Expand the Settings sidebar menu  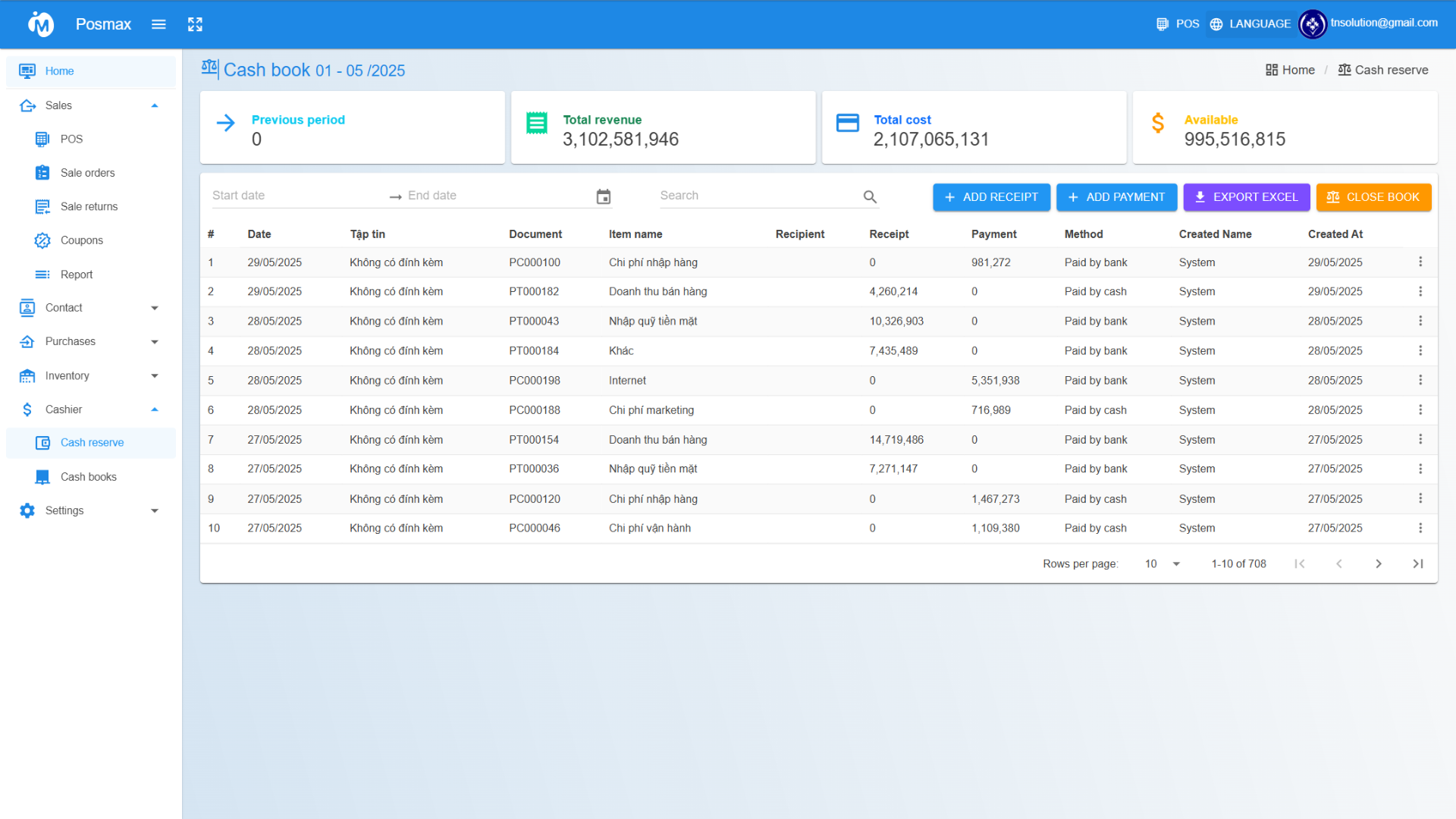tap(155, 510)
